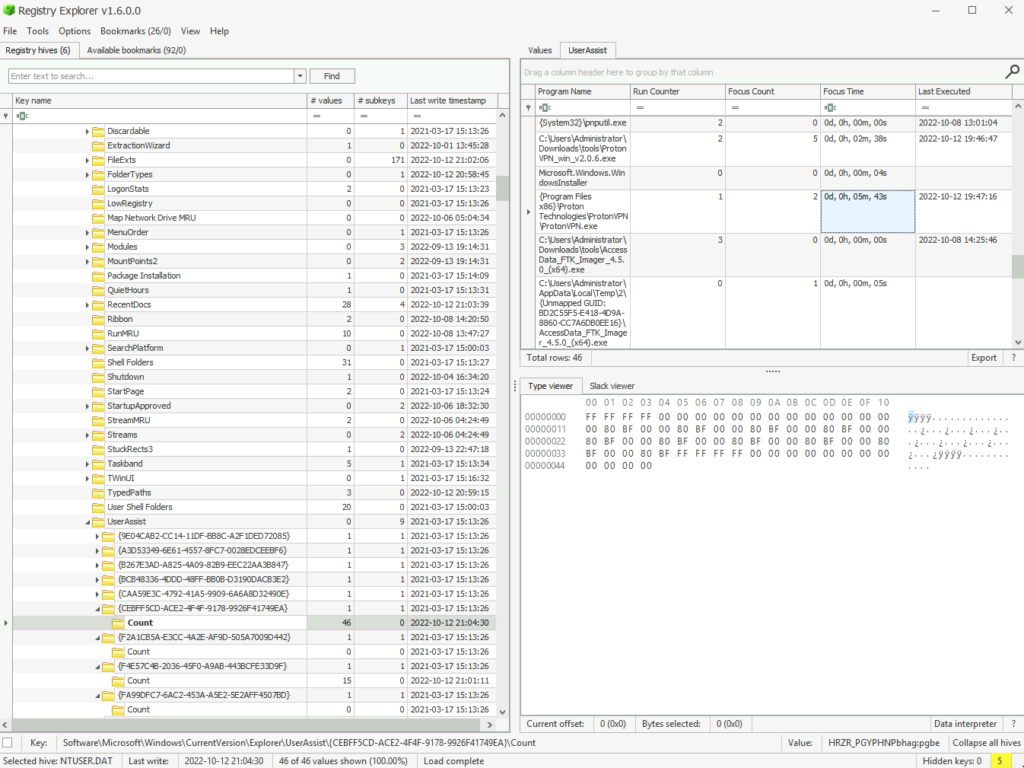Click the key tree horizontal scrollbar thumb

pos(247,724)
